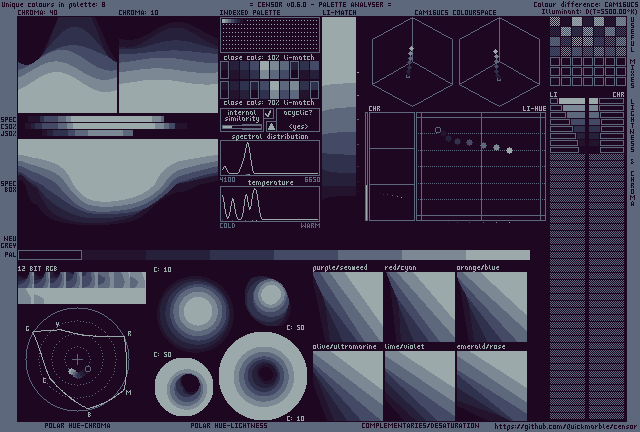This screenshot has height=432, width=640.
Task: Click 'close cols: 70% li-match' label
Action: (269, 102)
